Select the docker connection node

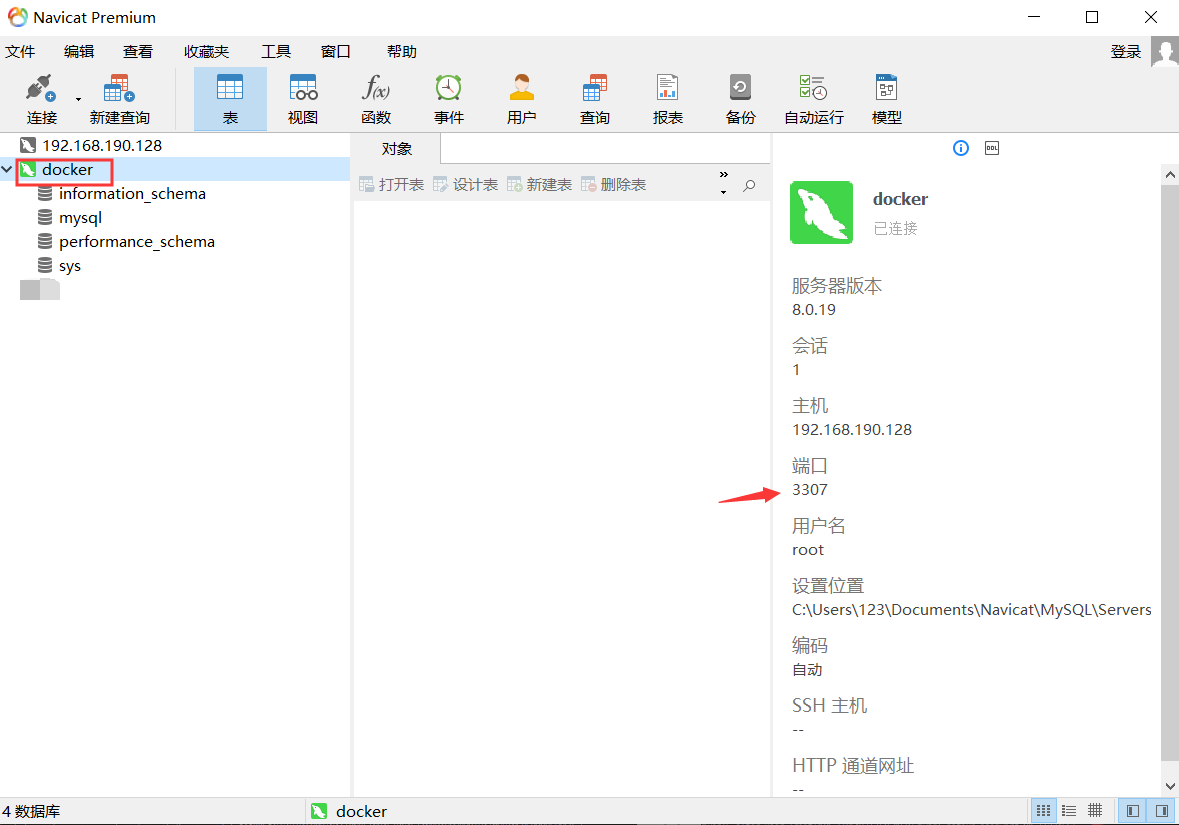coord(67,170)
